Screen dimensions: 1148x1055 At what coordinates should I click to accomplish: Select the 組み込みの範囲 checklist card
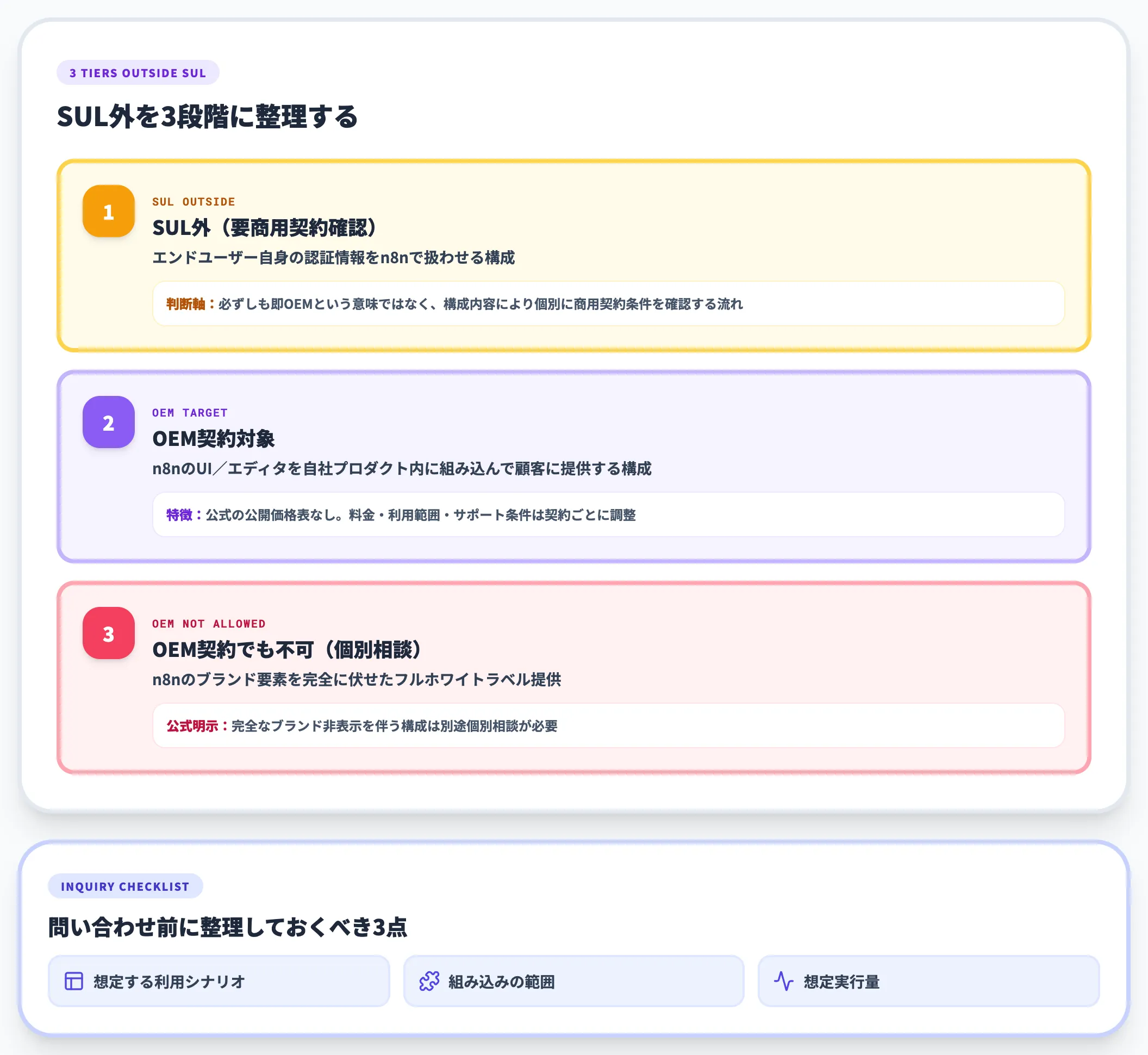(574, 982)
